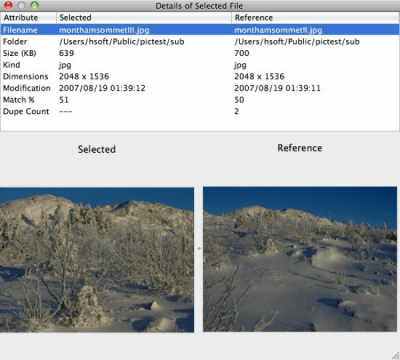This screenshot has height=360, width=400.
Task: Click the reference filename monthamsommetII.jpg cell
Action: [x=278, y=30]
